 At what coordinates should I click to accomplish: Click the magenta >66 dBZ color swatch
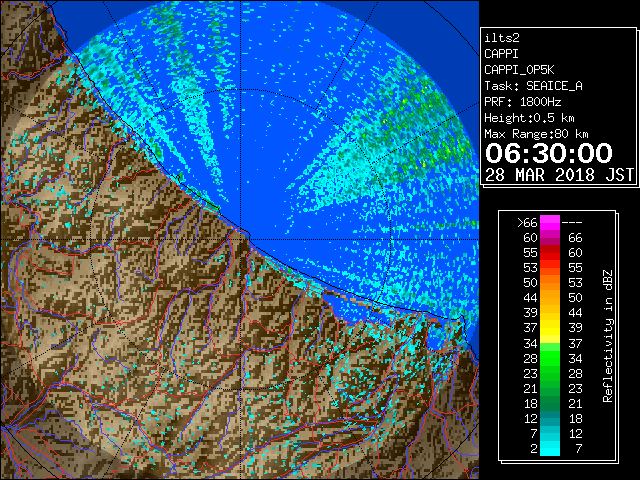pyautogui.click(x=550, y=223)
